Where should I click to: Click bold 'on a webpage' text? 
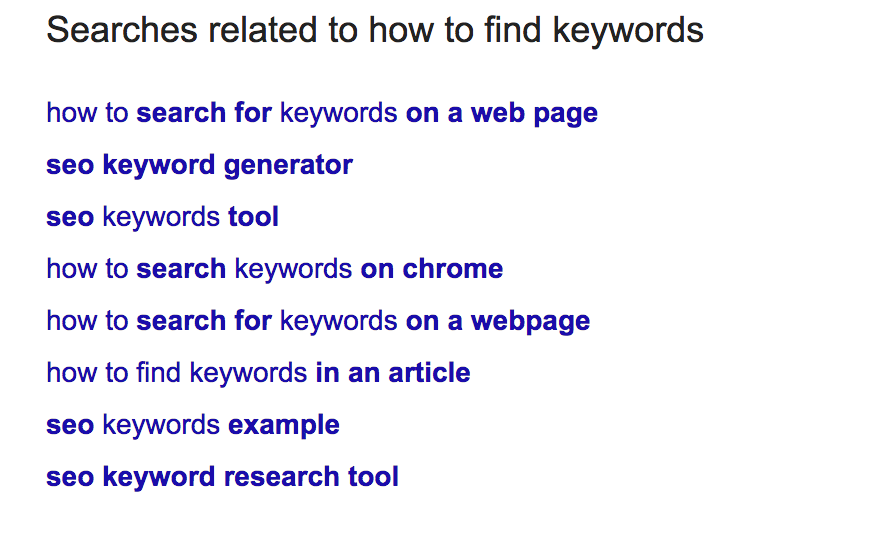(498, 322)
